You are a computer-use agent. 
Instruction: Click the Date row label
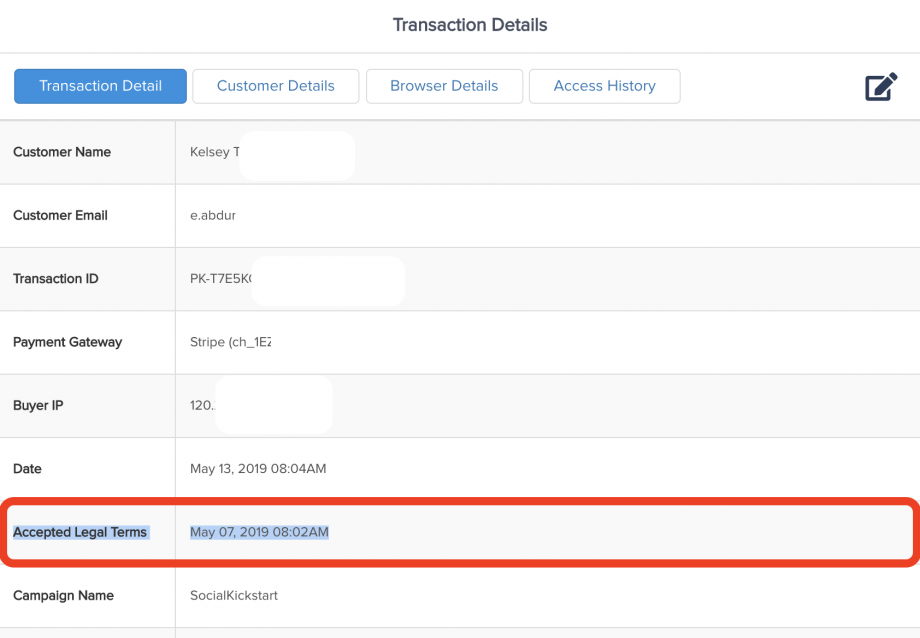pos(28,469)
